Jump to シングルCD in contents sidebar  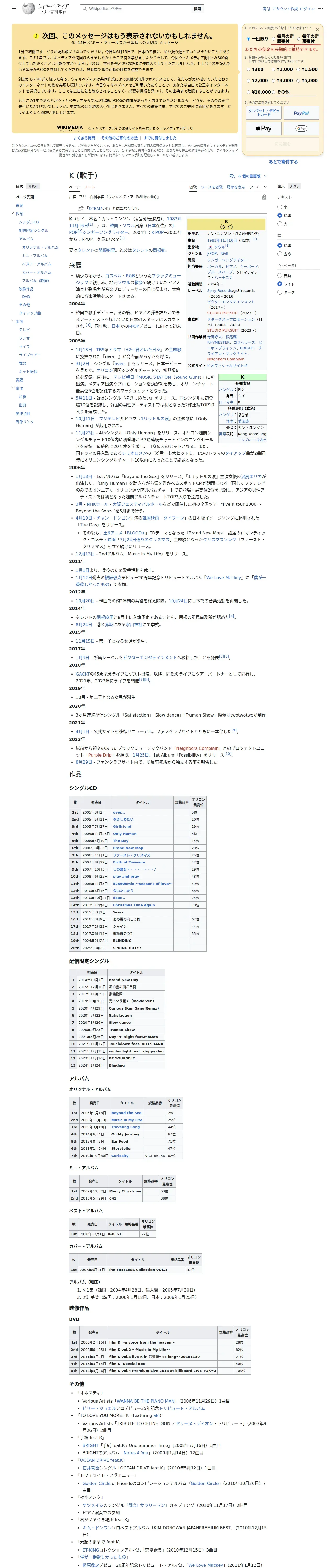coord(29,222)
